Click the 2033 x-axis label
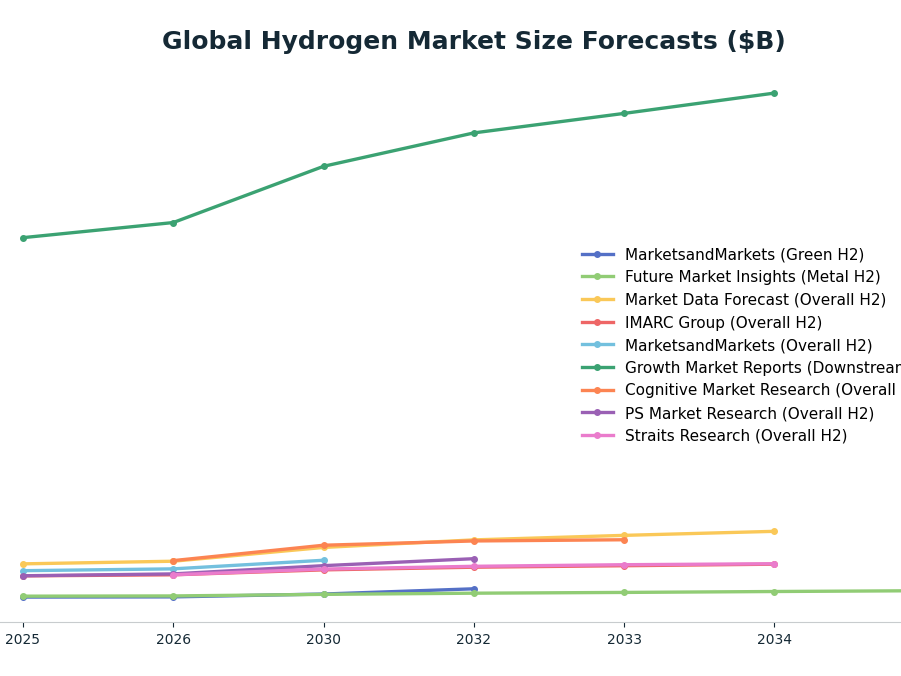This screenshot has width=901, height=676. 625,640
